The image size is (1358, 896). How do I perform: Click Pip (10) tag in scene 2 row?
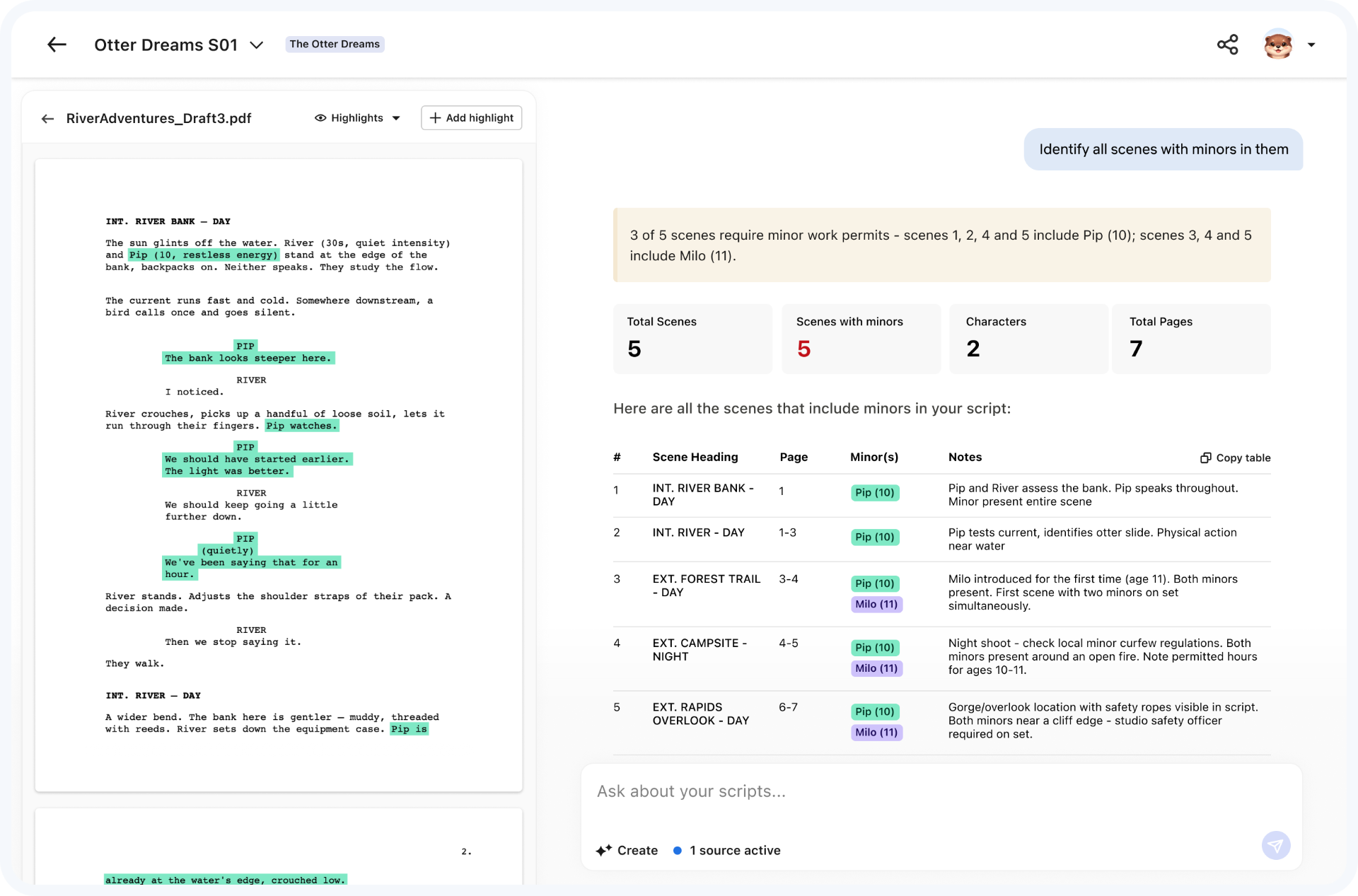(x=875, y=537)
